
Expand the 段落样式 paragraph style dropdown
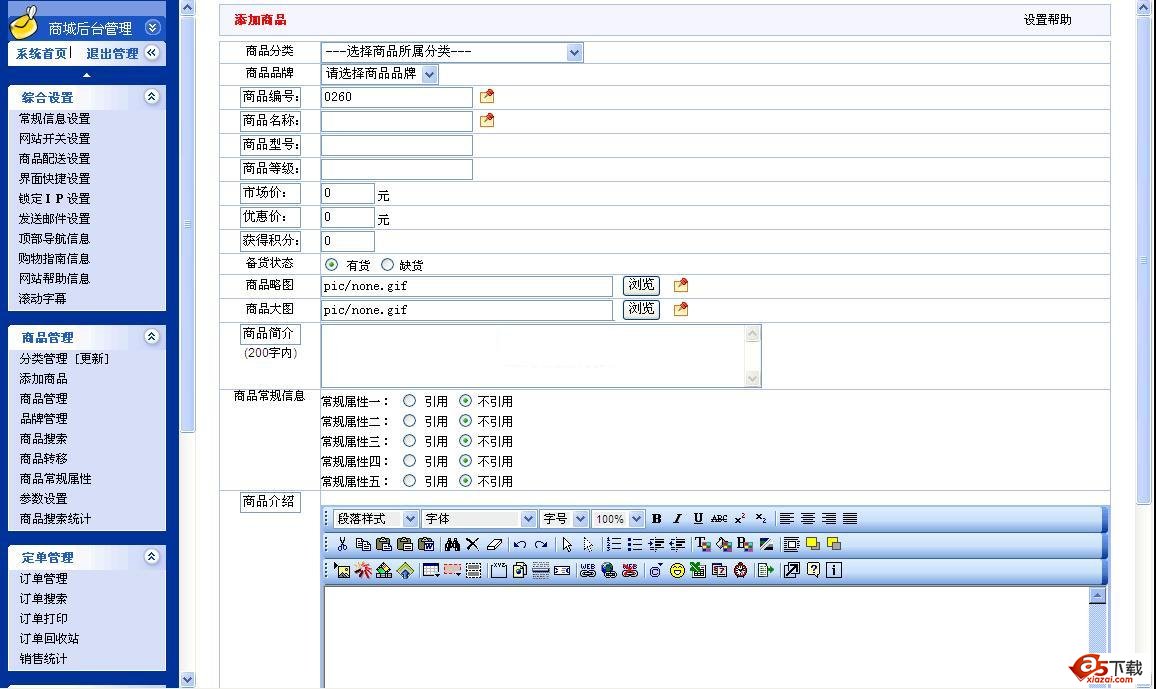[x=376, y=519]
